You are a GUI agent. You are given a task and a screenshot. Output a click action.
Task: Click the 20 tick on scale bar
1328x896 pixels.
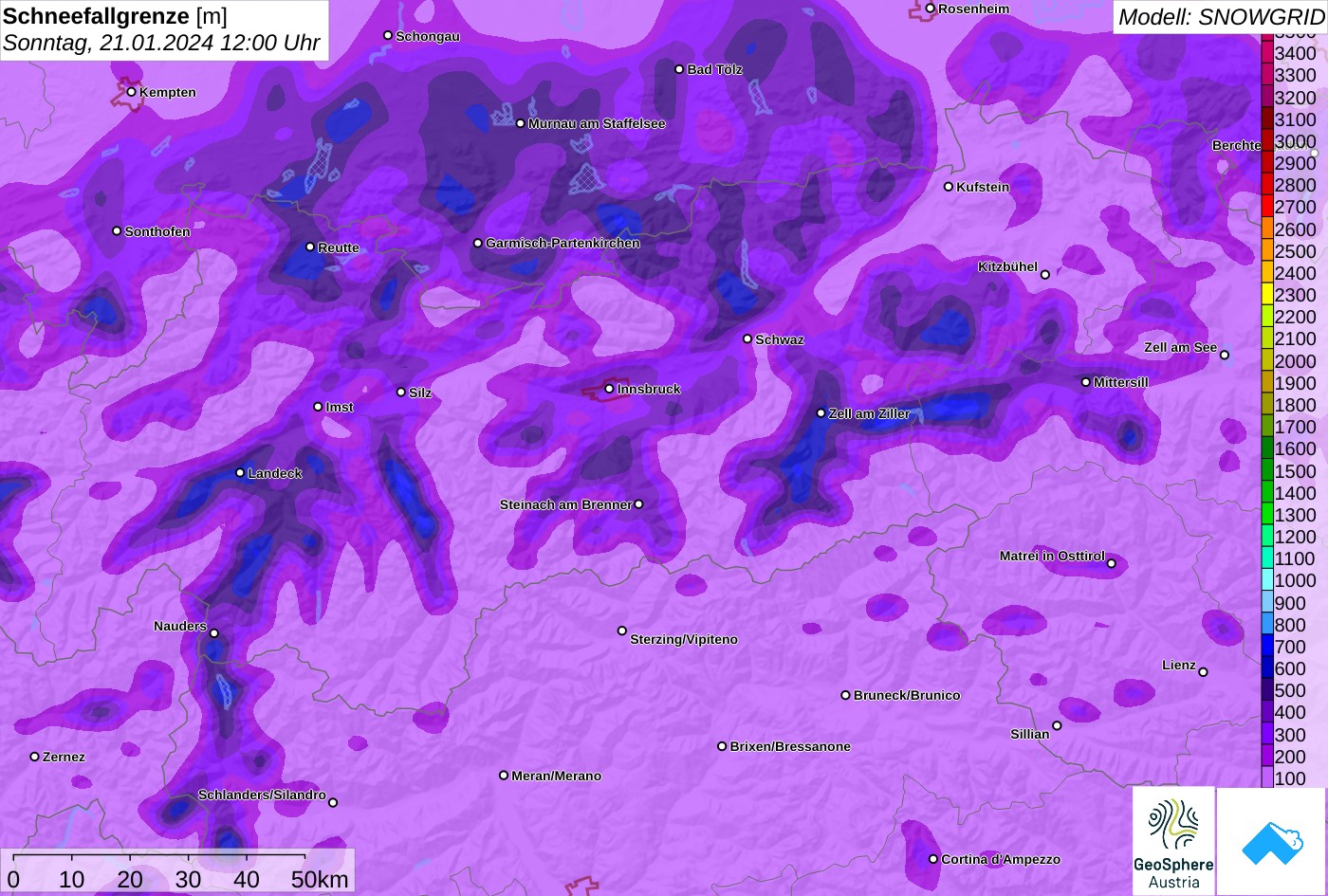[130, 879]
